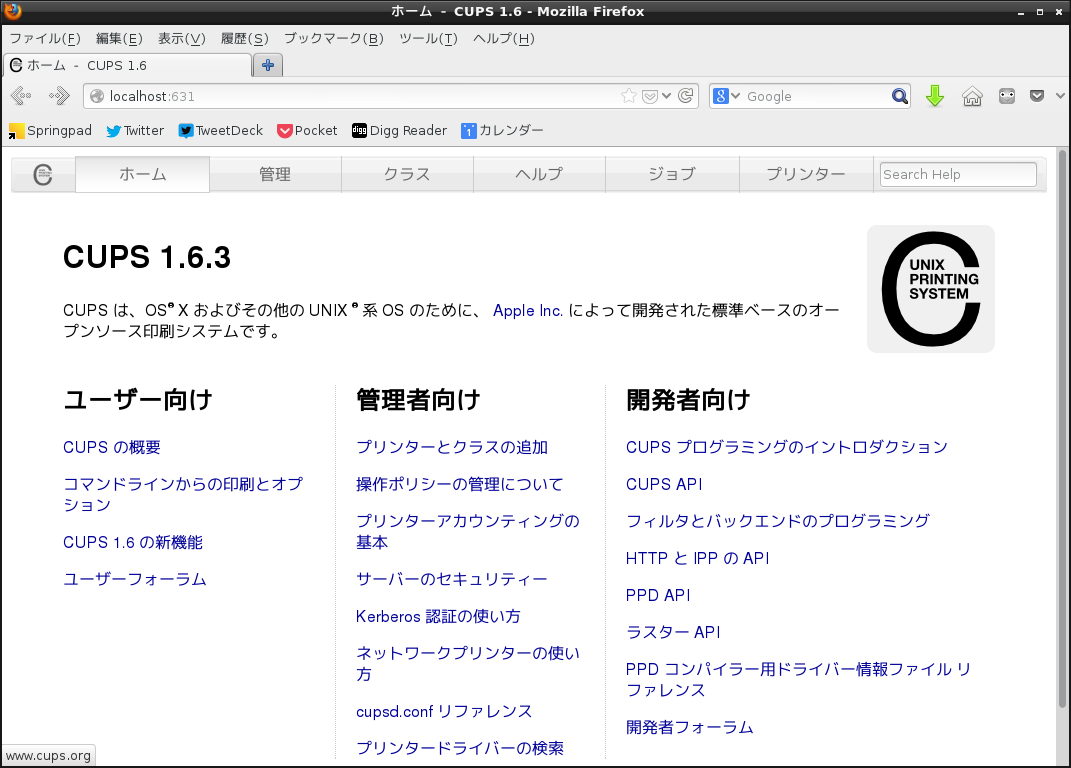The height and width of the screenshot is (768, 1071).
Task: Open the ファイル menu
Action: tap(44, 38)
